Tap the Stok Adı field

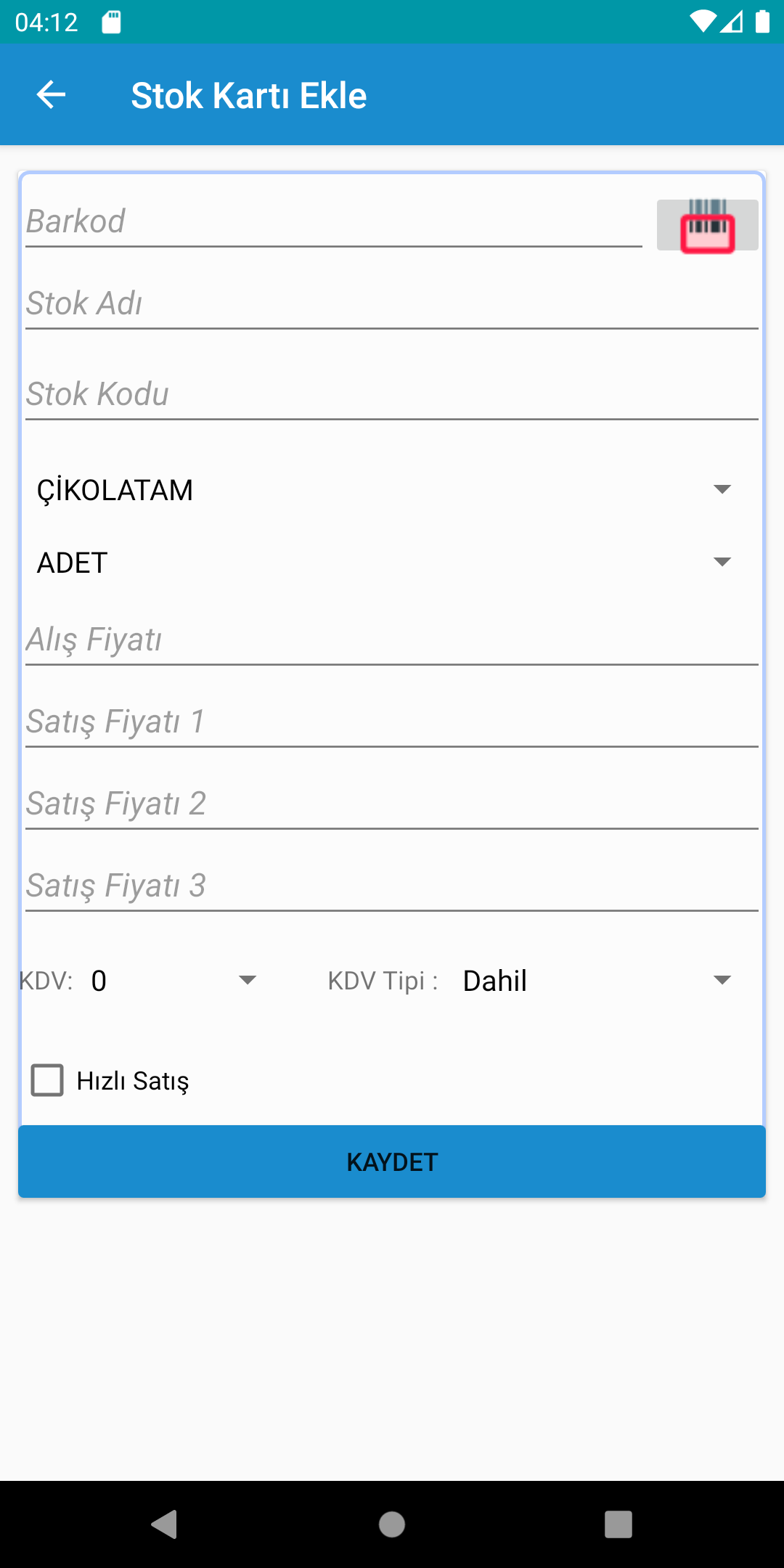click(x=391, y=304)
